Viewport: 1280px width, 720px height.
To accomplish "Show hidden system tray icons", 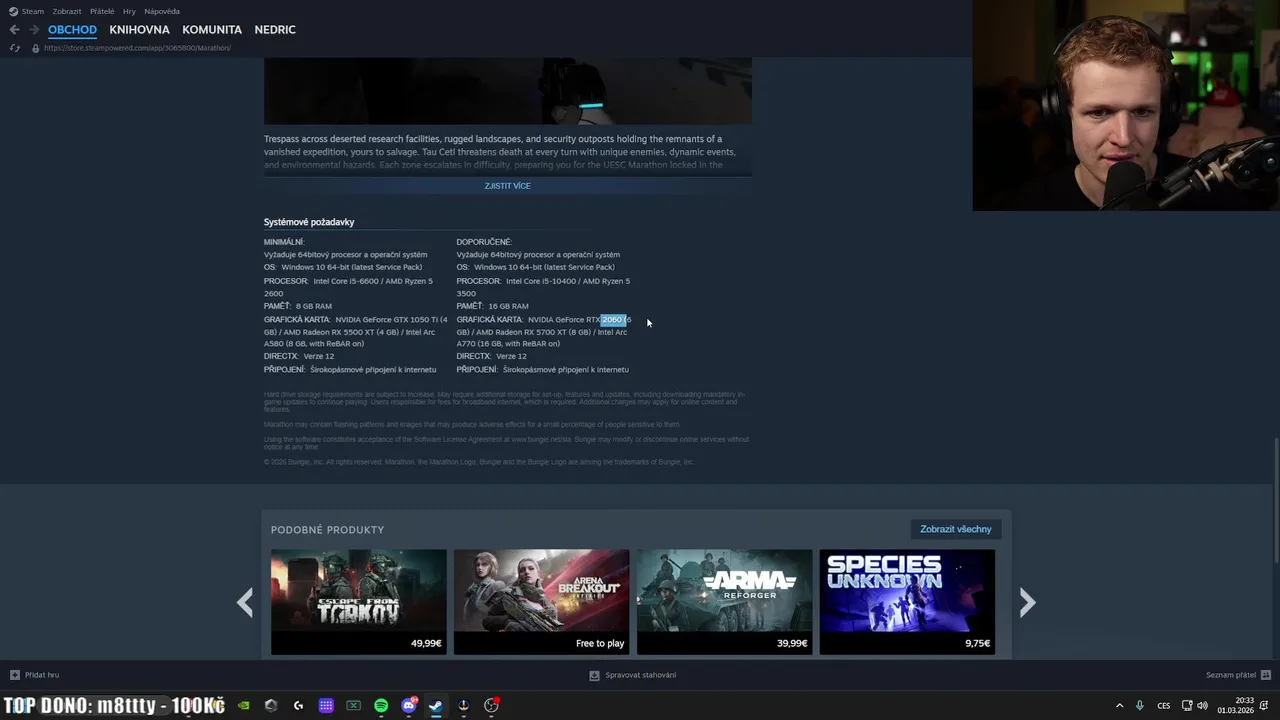I will tap(1119, 706).
